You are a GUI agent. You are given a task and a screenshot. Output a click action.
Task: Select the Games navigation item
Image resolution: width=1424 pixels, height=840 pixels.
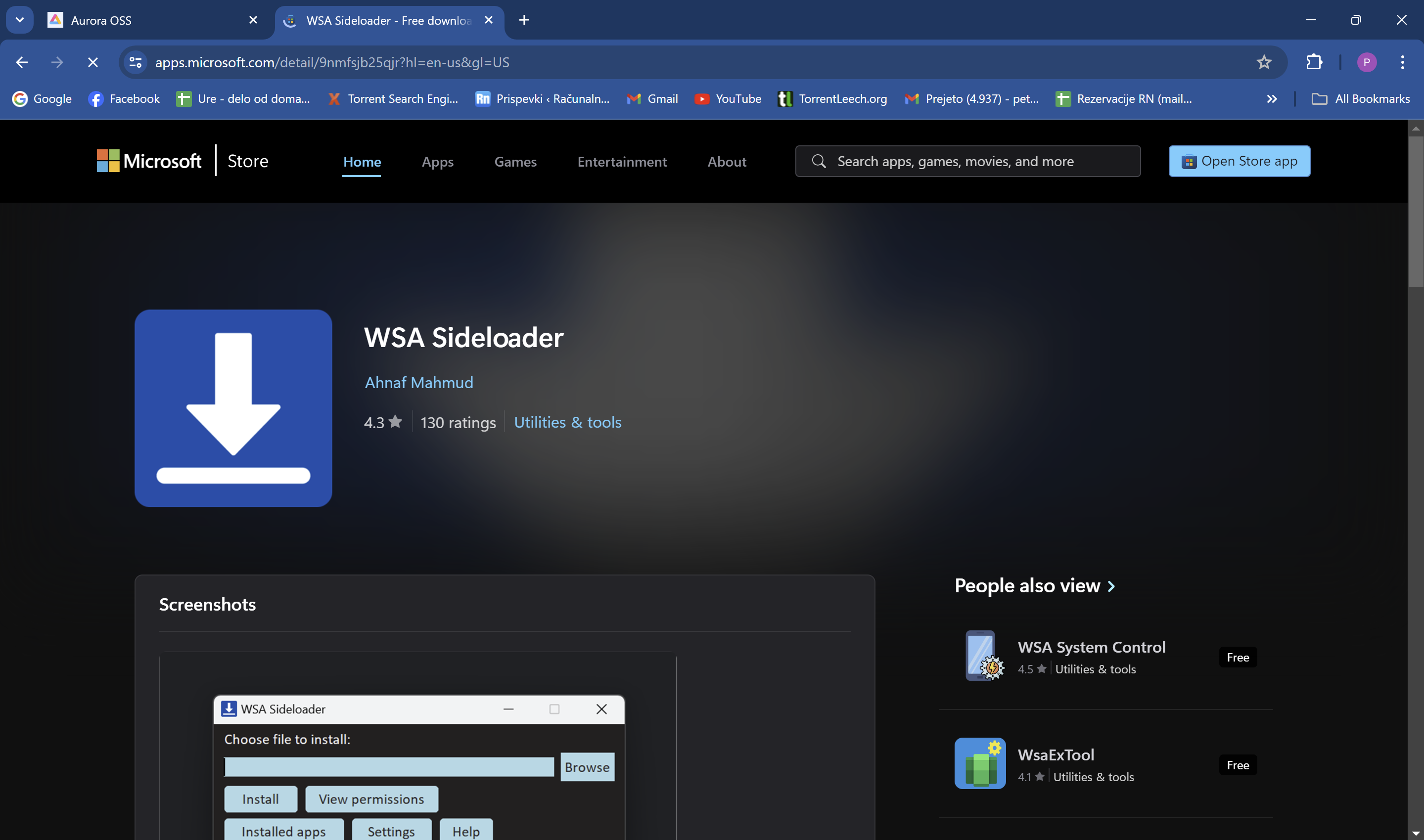[515, 162]
